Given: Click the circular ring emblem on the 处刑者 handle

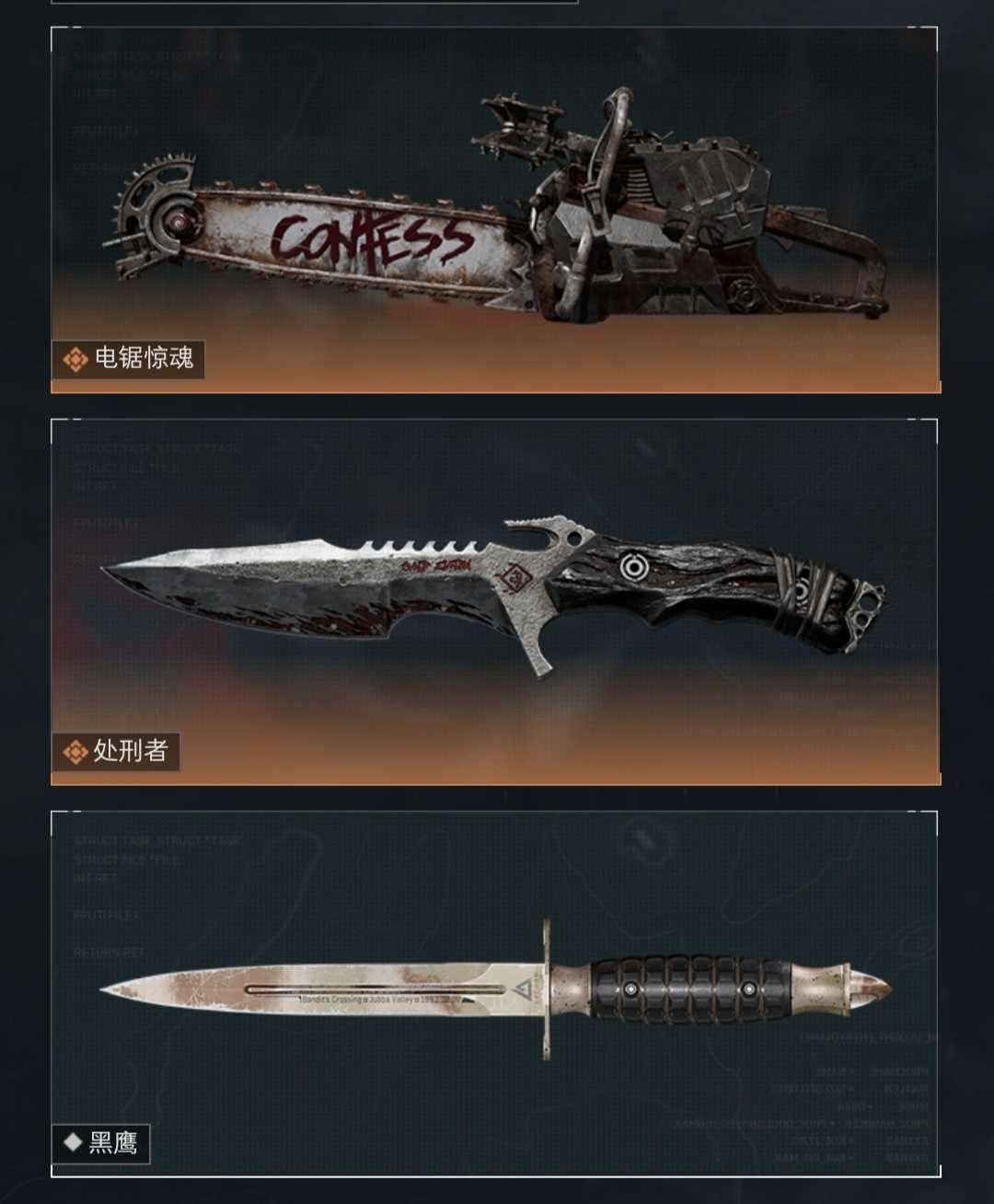Looking at the screenshot, I should 631,567.
